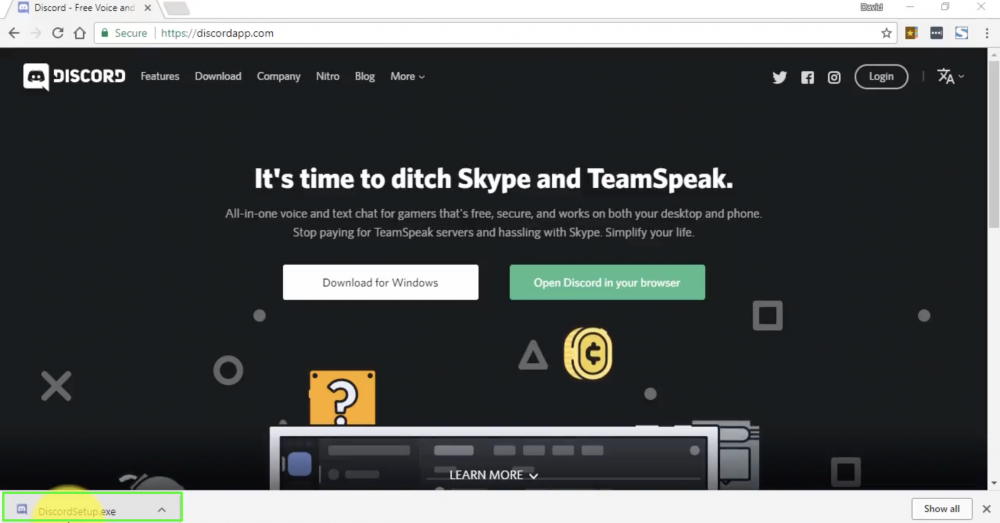Open DiscordSetup.exe download options arrow
Image resolution: width=1000 pixels, height=523 pixels.
click(x=161, y=510)
